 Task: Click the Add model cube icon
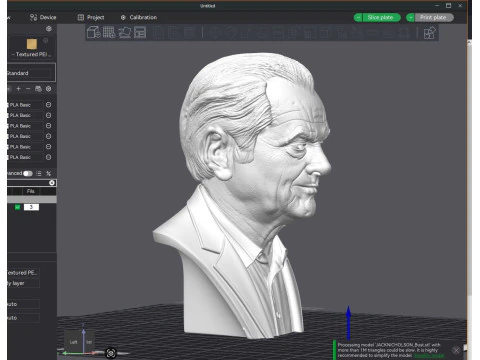pyautogui.click(x=93, y=32)
